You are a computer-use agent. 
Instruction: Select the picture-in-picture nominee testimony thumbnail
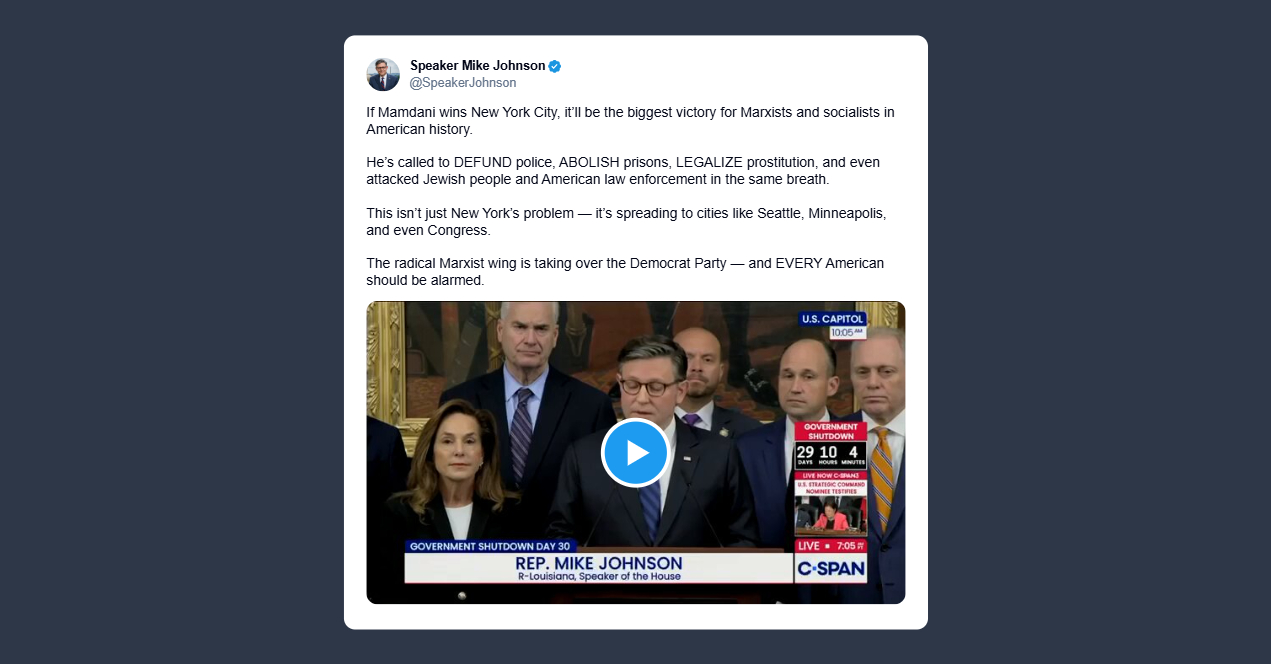click(830, 513)
